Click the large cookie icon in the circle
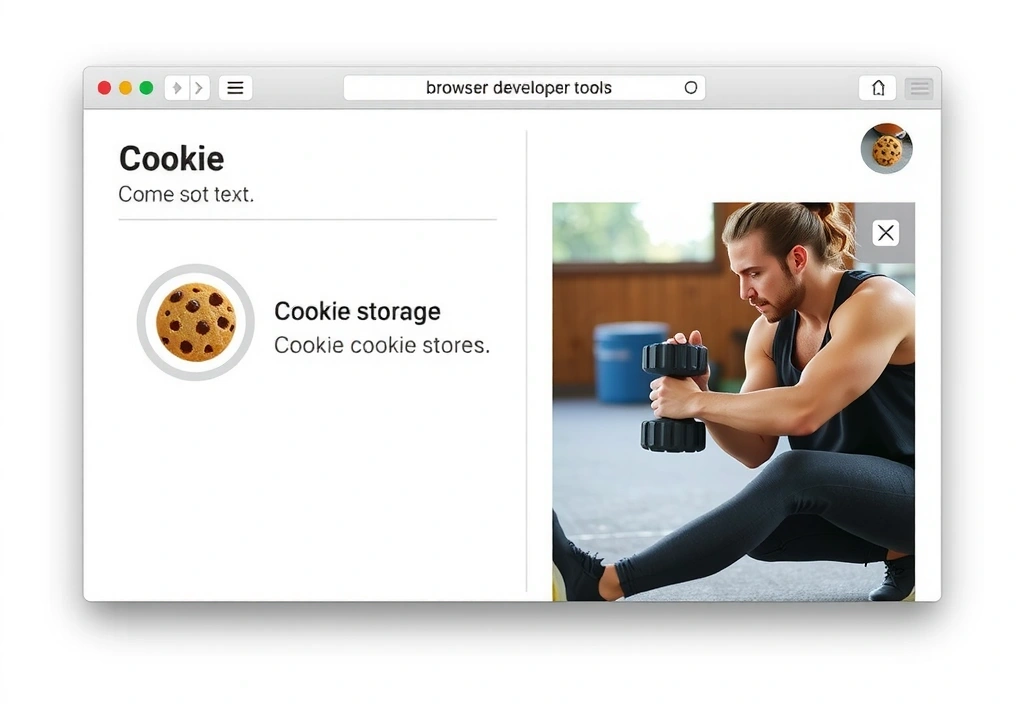The width and height of the screenshot is (1024, 704). coord(195,322)
